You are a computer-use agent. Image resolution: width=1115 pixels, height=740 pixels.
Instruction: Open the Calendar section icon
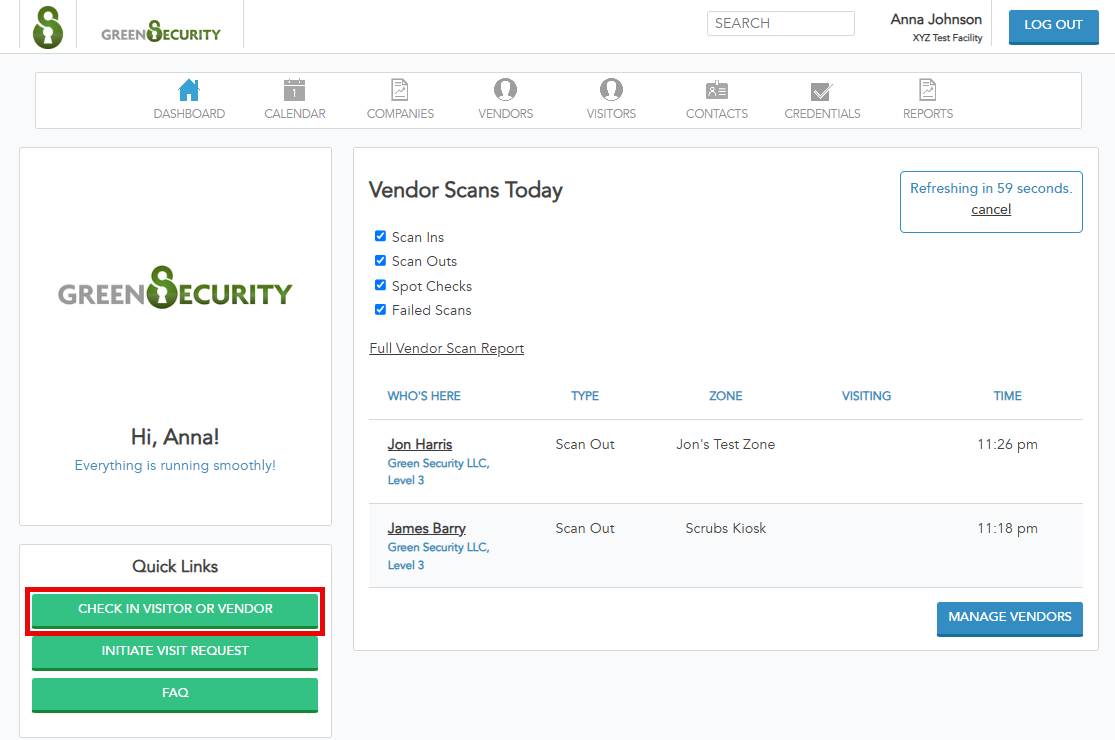pyautogui.click(x=294, y=89)
